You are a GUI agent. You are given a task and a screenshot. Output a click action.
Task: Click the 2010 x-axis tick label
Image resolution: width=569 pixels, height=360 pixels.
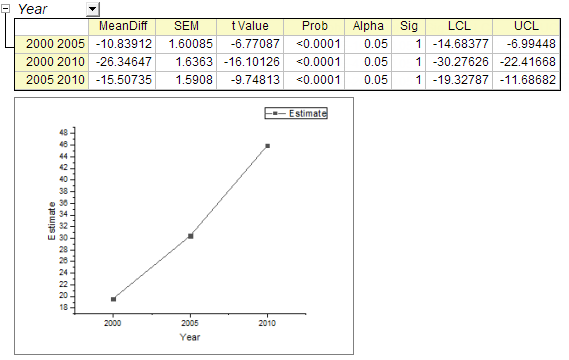pyautogui.click(x=267, y=323)
